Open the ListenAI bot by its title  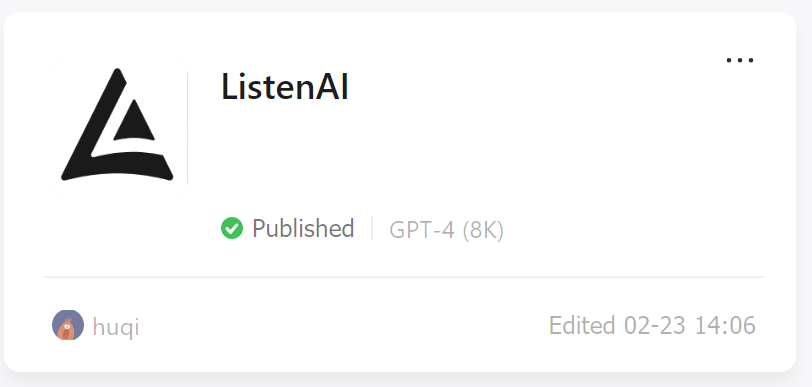click(x=284, y=87)
